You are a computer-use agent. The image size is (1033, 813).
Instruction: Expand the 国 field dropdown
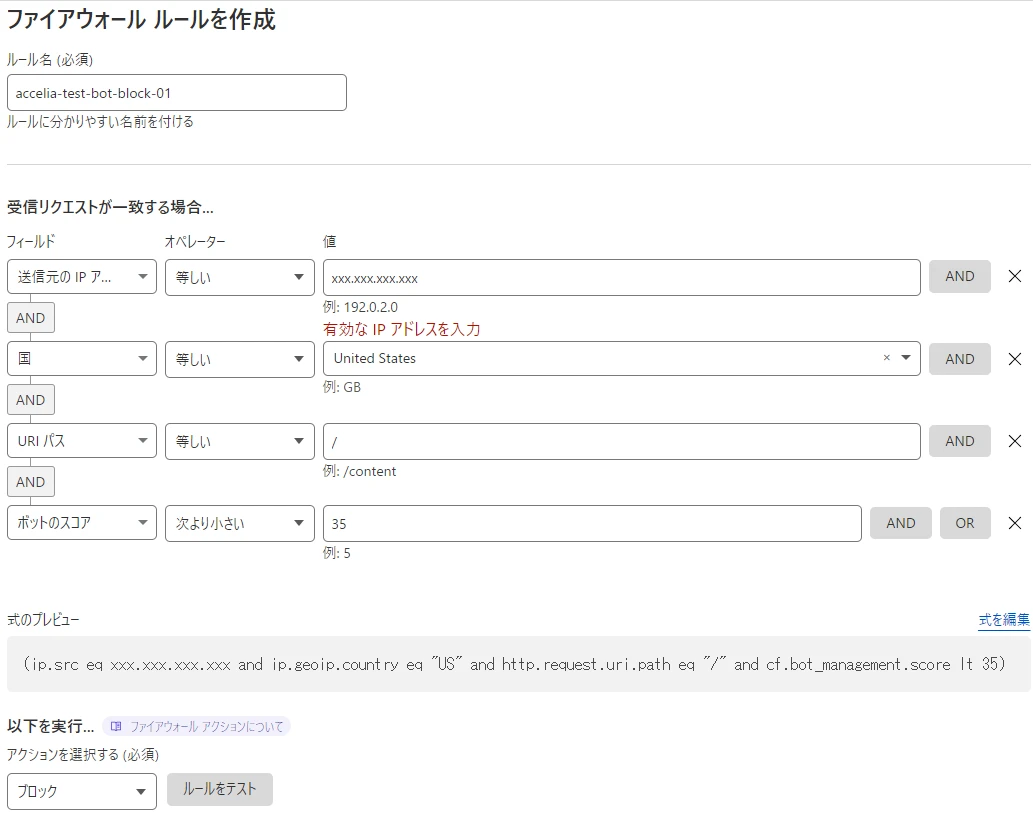82,359
